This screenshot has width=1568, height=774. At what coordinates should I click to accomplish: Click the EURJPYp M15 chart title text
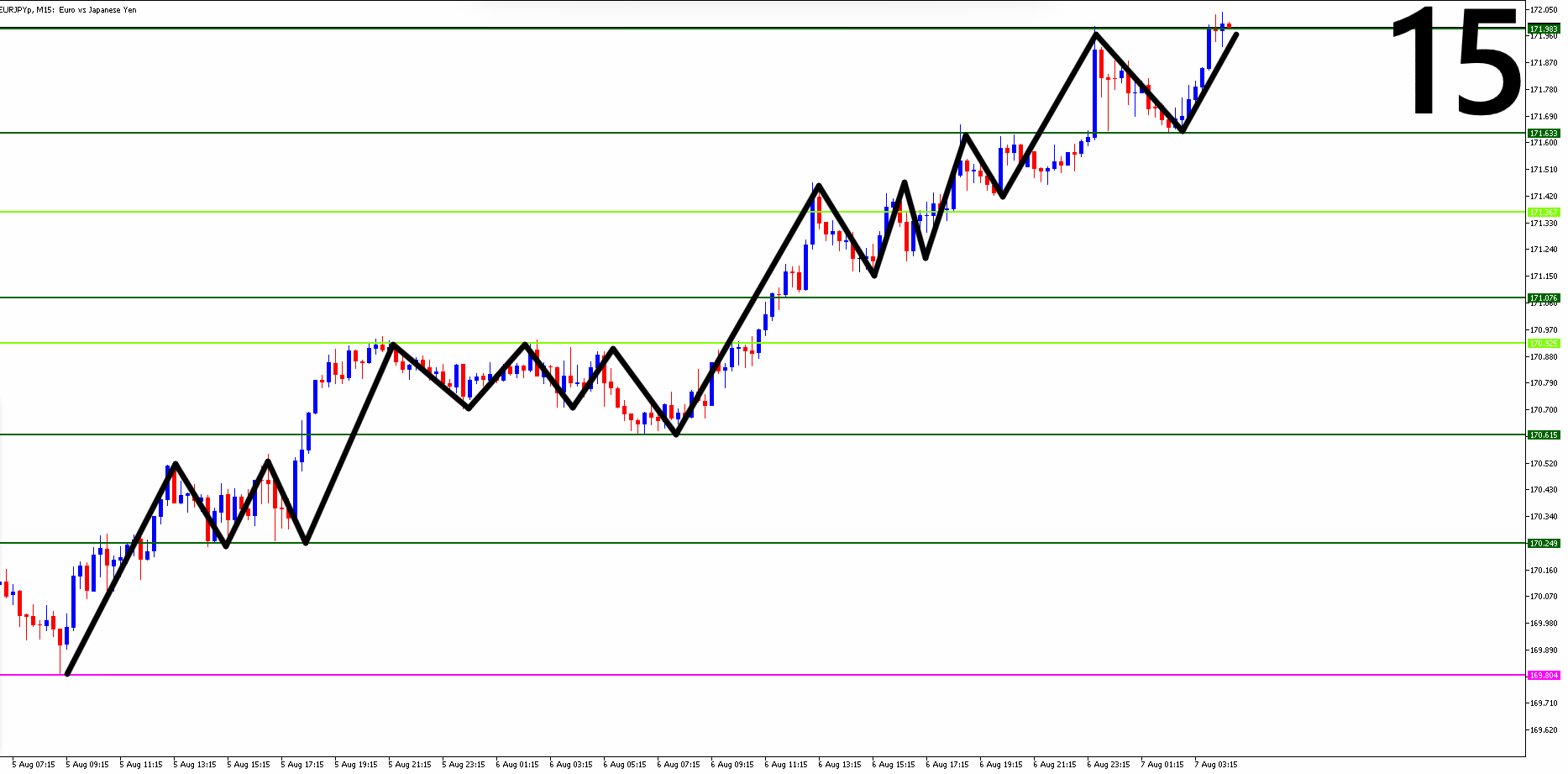pyautogui.click(x=67, y=10)
